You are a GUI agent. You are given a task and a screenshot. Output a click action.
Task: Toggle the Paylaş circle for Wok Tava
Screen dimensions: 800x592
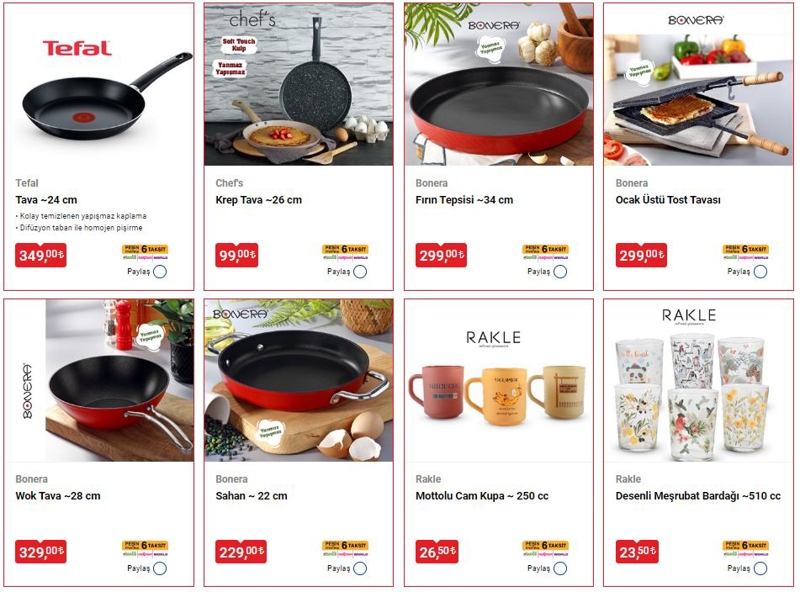coord(160,568)
